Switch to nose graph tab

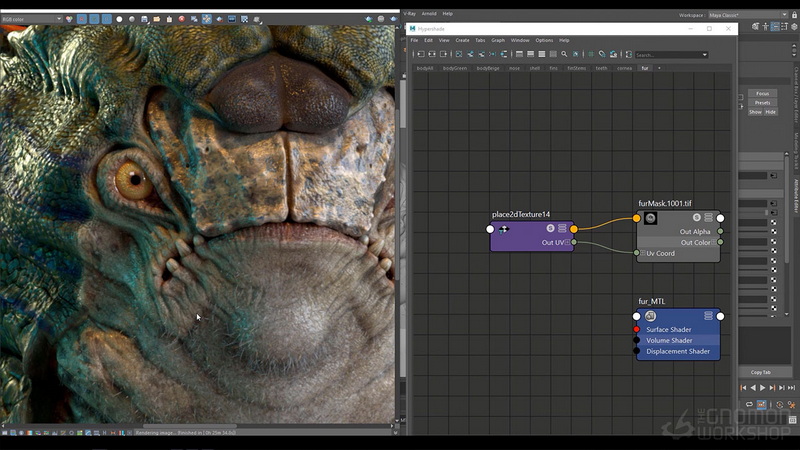[514, 68]
